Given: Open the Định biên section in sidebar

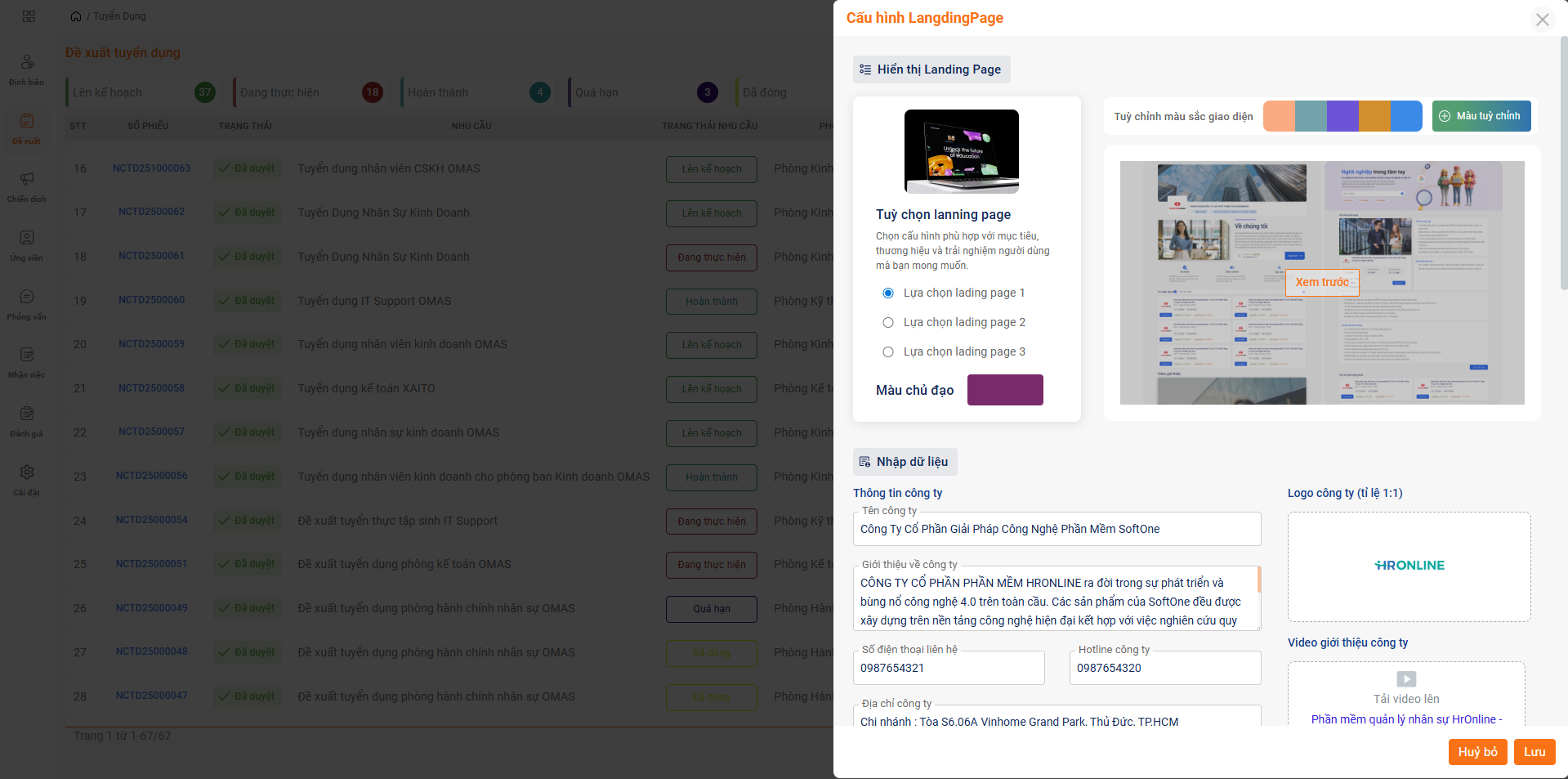Looking at the screenshot, I should click(27, 68).
